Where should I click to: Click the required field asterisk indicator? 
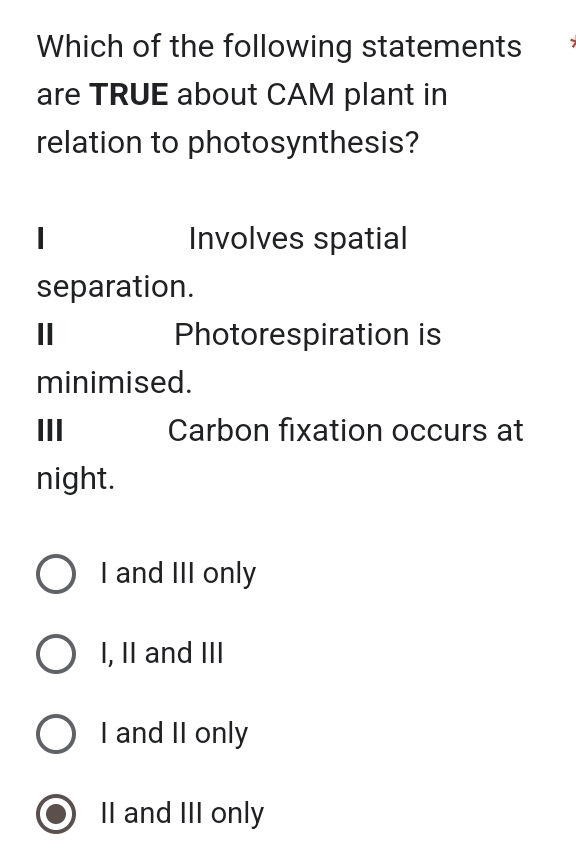[x=571, y=43]
